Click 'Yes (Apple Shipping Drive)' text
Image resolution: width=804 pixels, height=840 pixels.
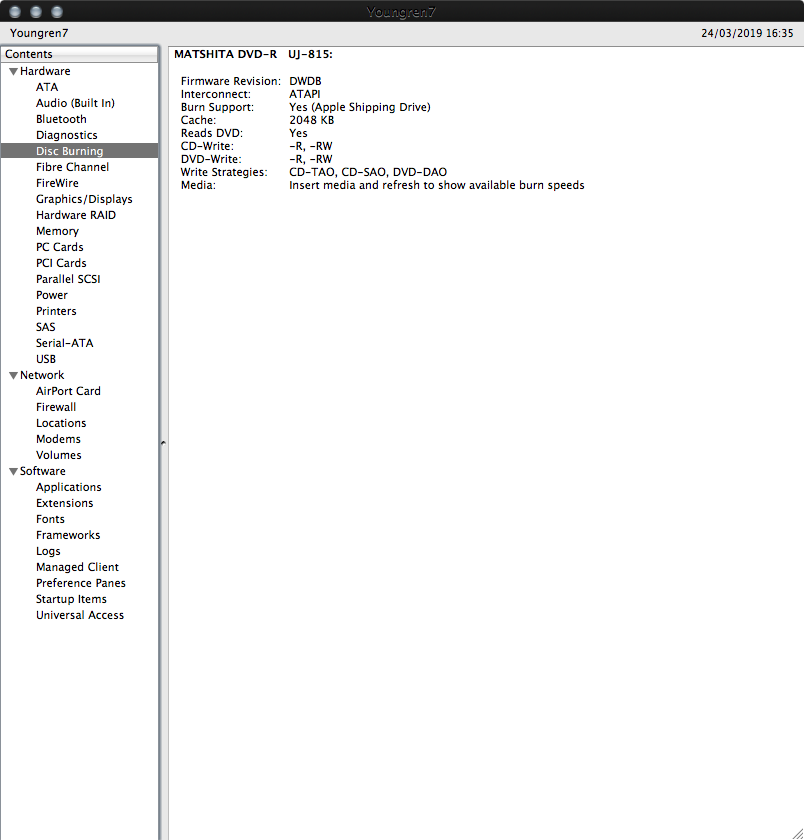tap(360, 107)
